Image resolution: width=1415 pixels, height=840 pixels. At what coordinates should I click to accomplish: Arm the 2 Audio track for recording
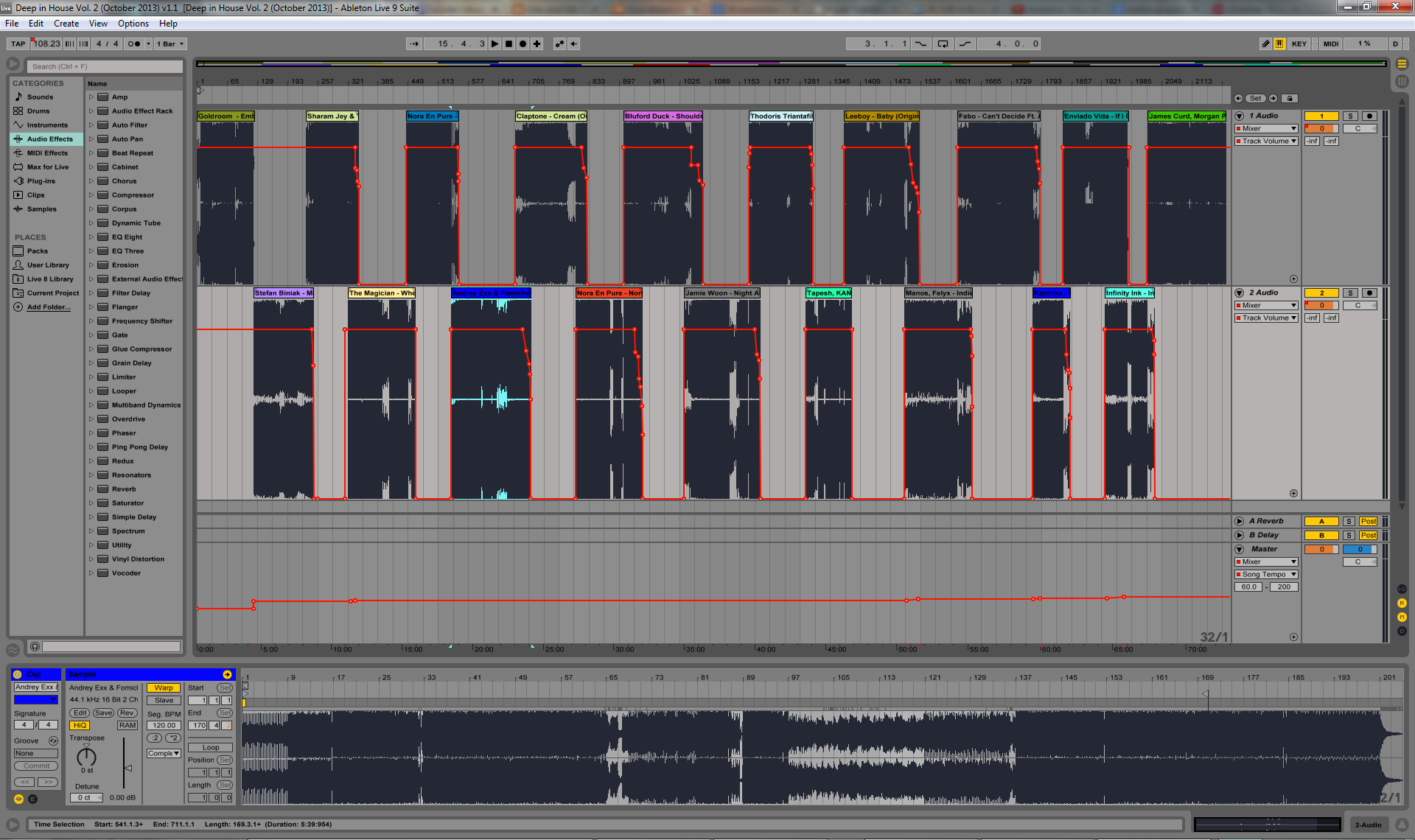coord(1369,293)
